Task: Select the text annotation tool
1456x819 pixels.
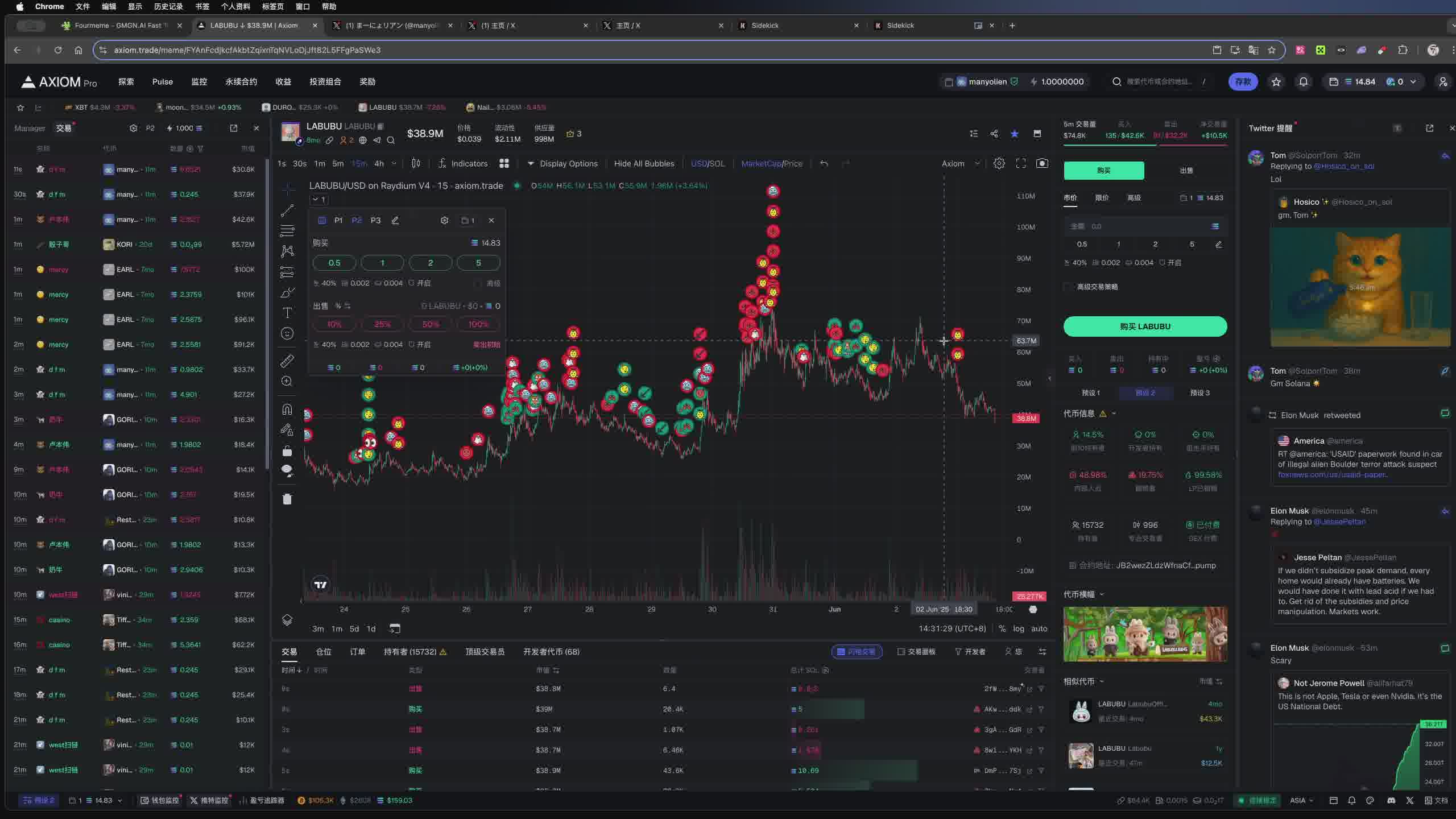Action: (x=287, y=313)
